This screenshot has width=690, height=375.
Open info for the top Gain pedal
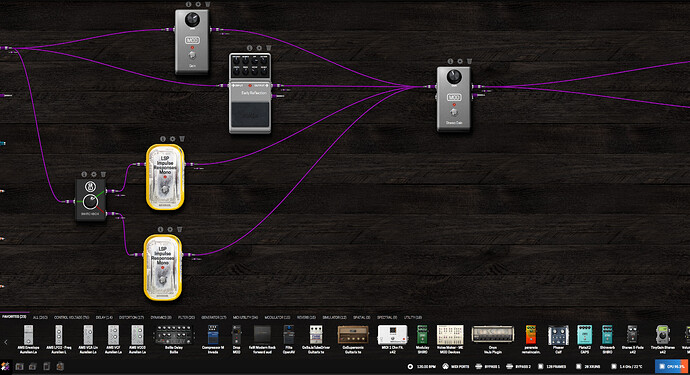pos(188,4)
